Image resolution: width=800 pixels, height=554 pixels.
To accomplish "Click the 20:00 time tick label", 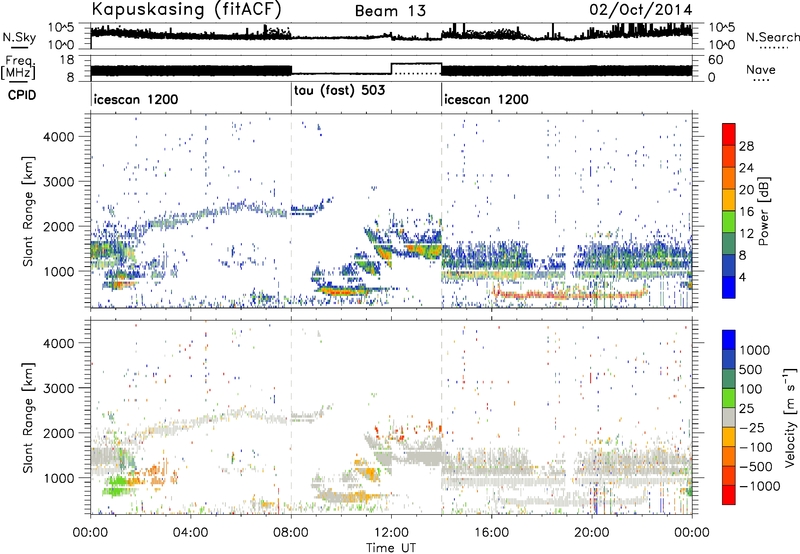I will (x=592, y=533).
